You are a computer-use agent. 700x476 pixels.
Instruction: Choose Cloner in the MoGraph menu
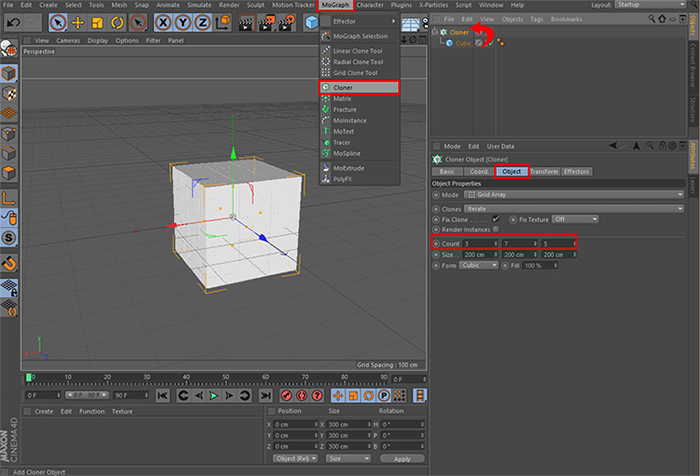pos(359,88)
